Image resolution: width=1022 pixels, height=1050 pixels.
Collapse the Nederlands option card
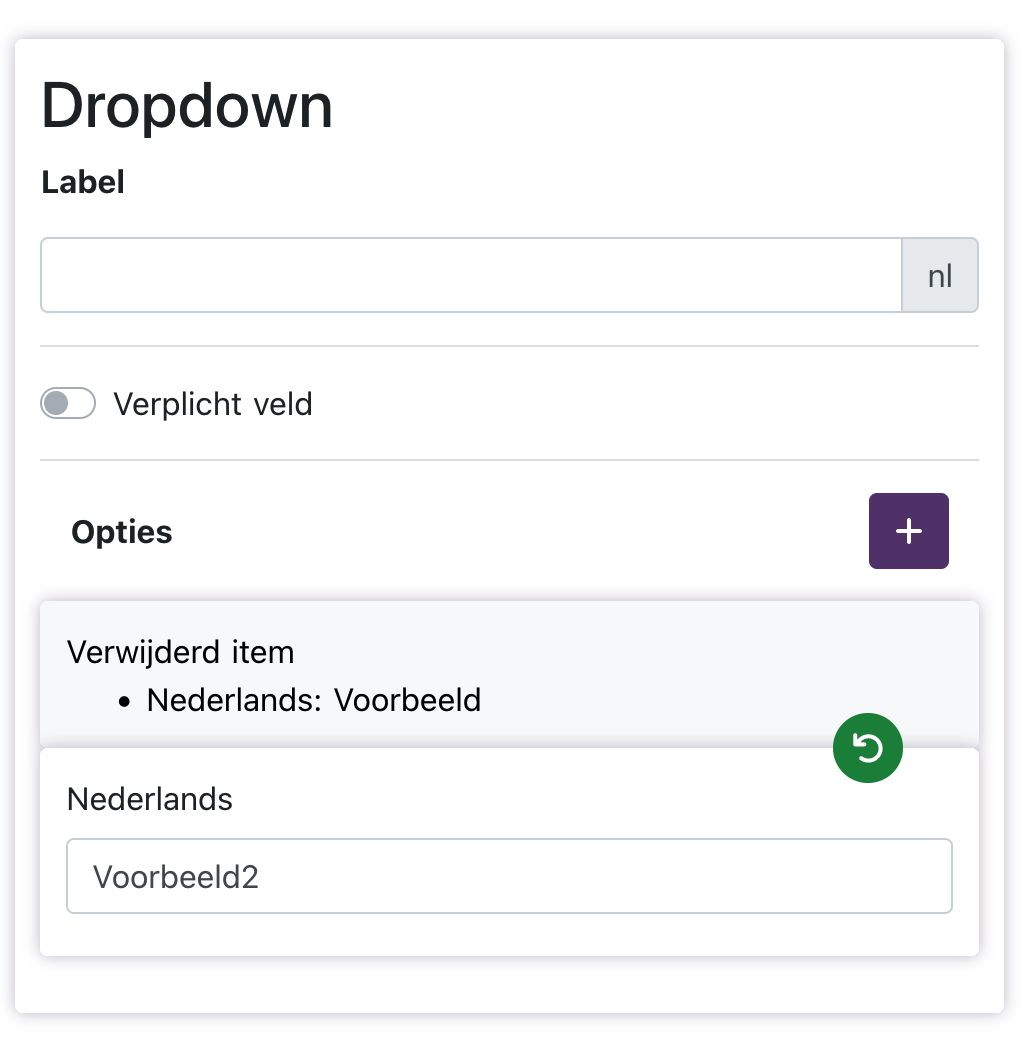click(x=148, y=799)
